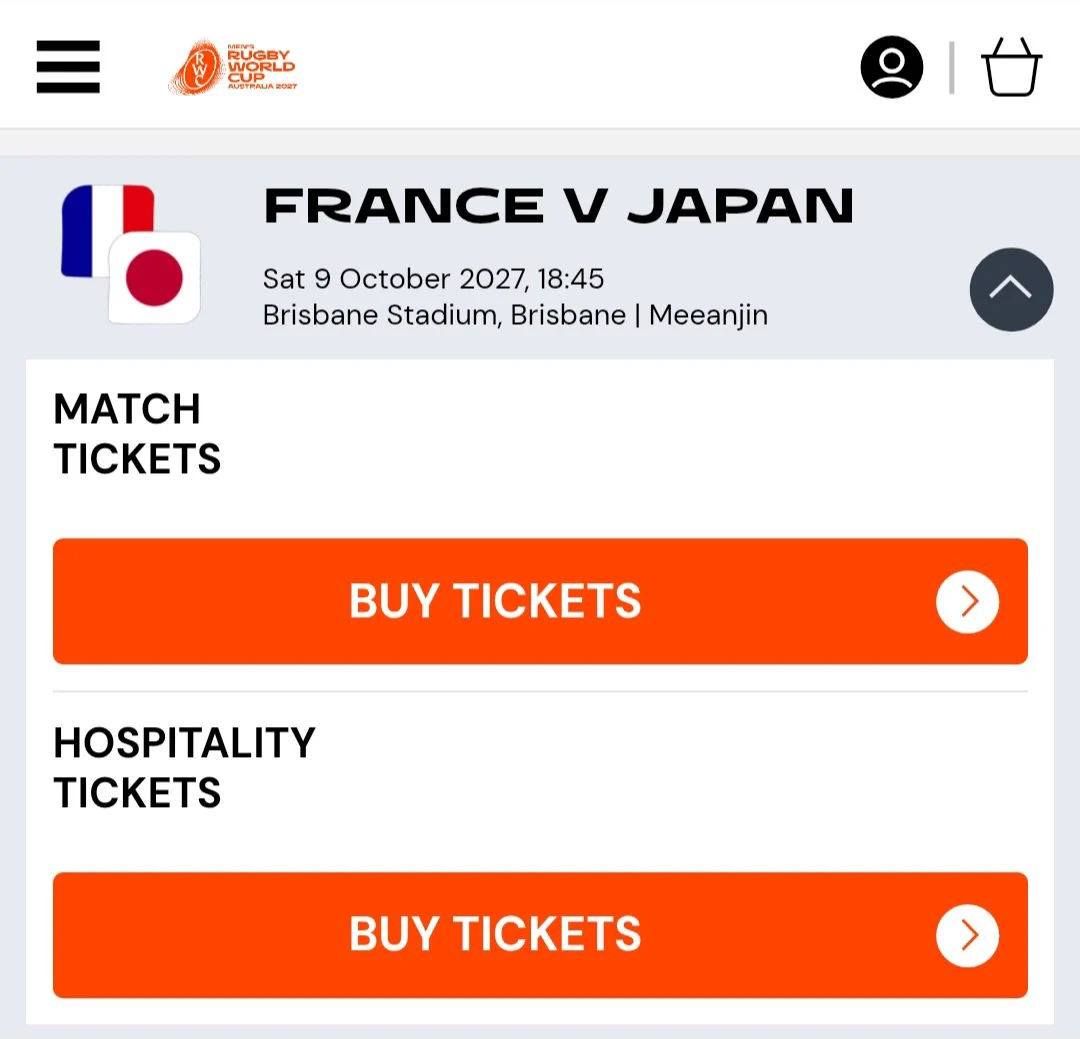Buy tickets under Hospitality Tickets
This screenshot has width=1080, height=1039.
(x=540, y=934)
